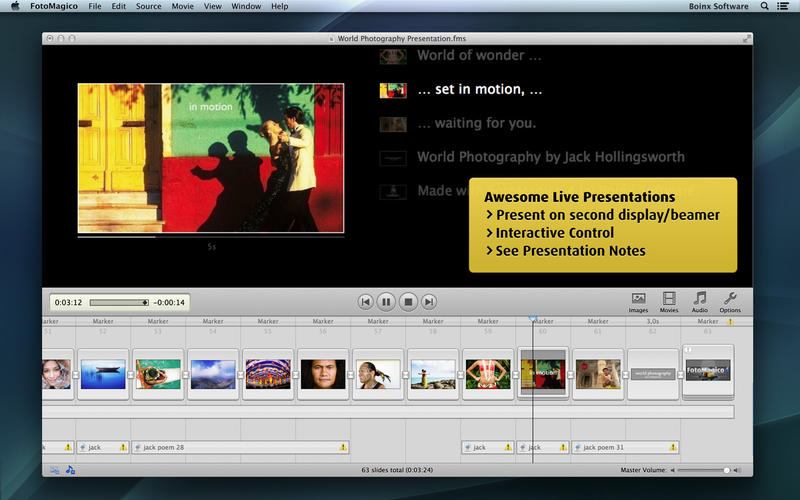Open the FotoMagico application menu

53,6
